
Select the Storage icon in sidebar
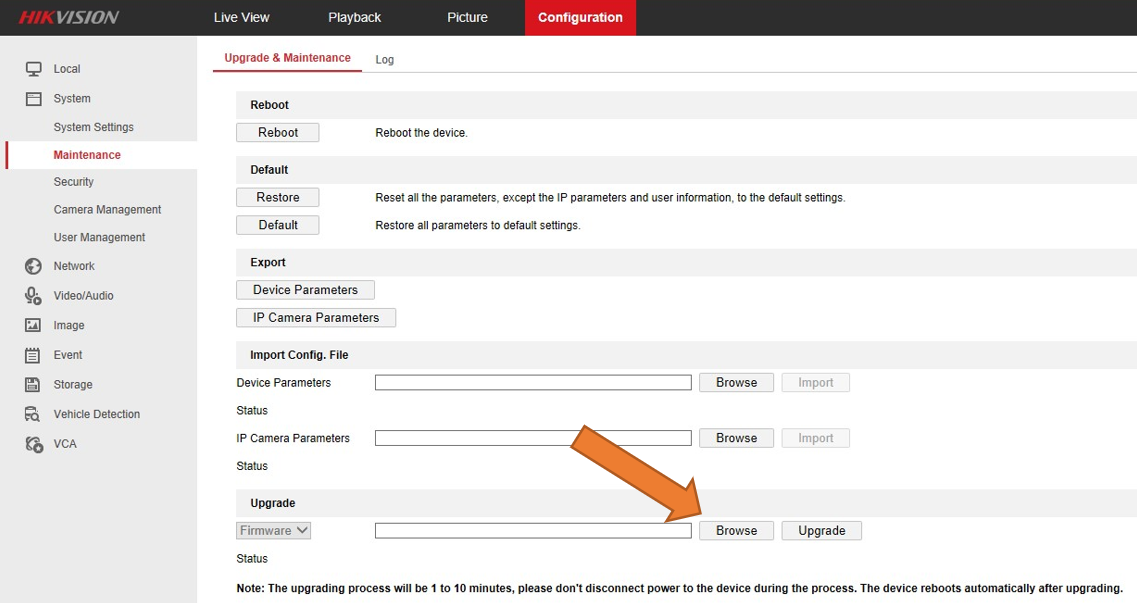[x=32, y=384]
